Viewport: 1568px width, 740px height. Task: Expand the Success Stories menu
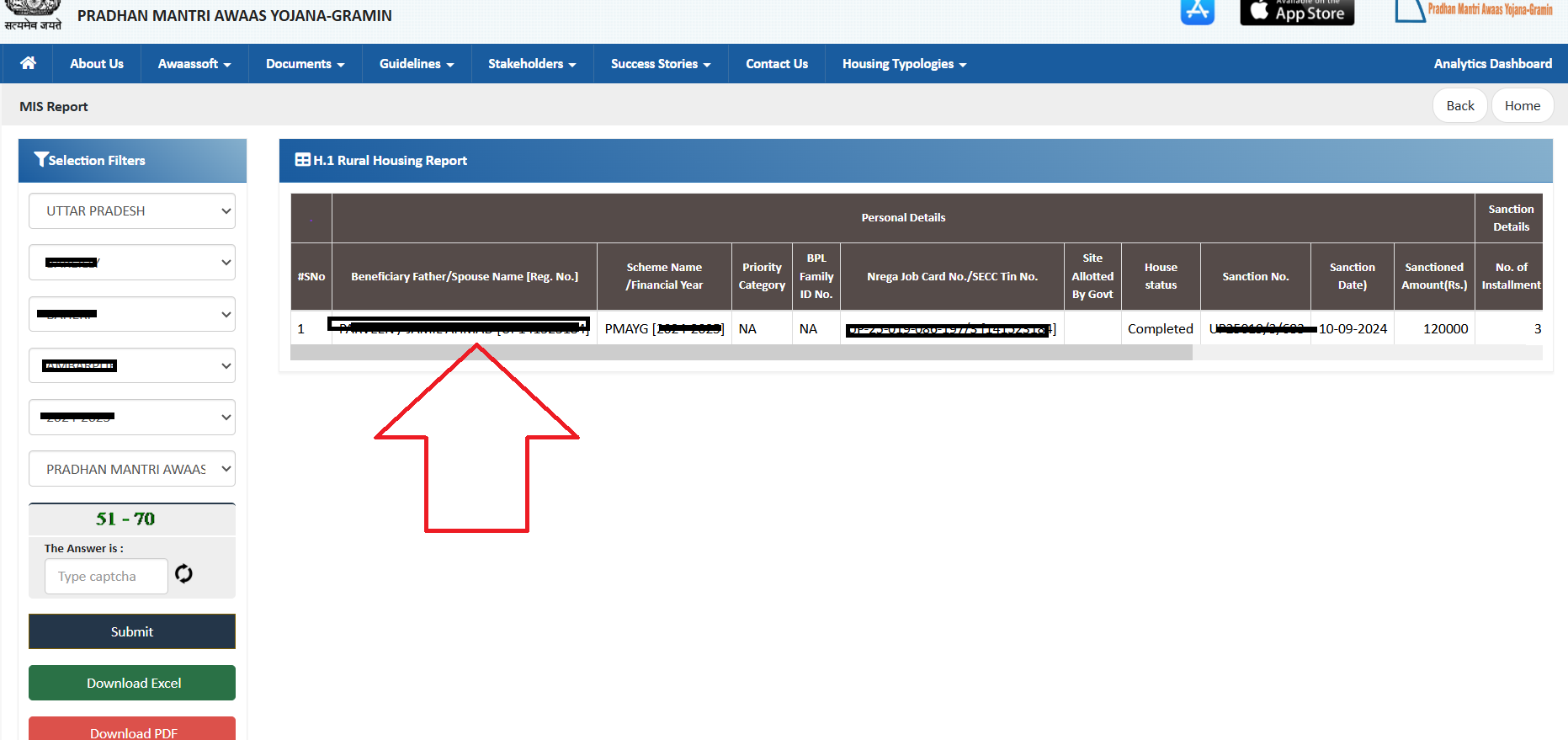click(x=661, y=64)
